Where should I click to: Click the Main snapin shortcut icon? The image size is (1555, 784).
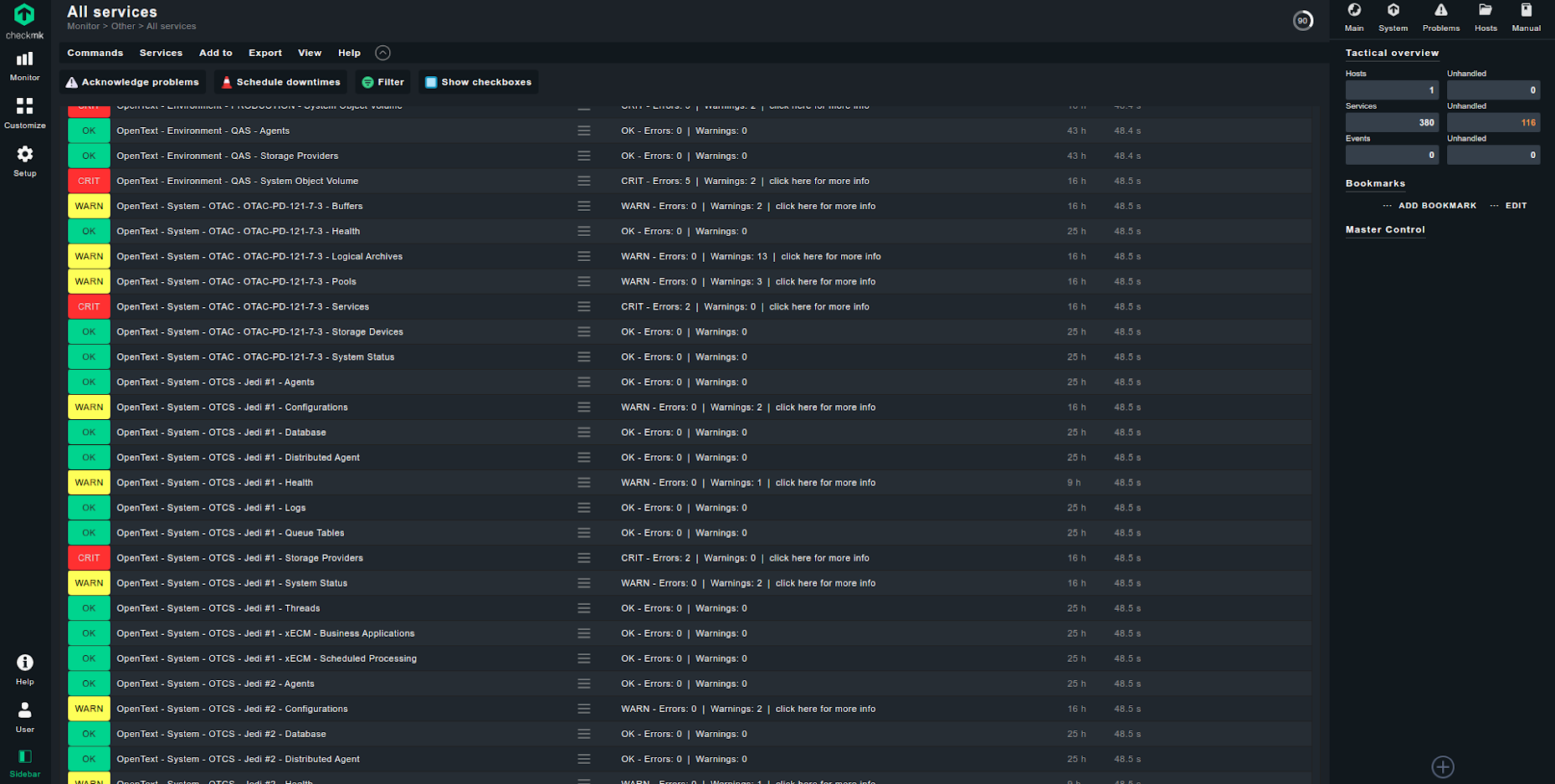tap(1354, 17)
